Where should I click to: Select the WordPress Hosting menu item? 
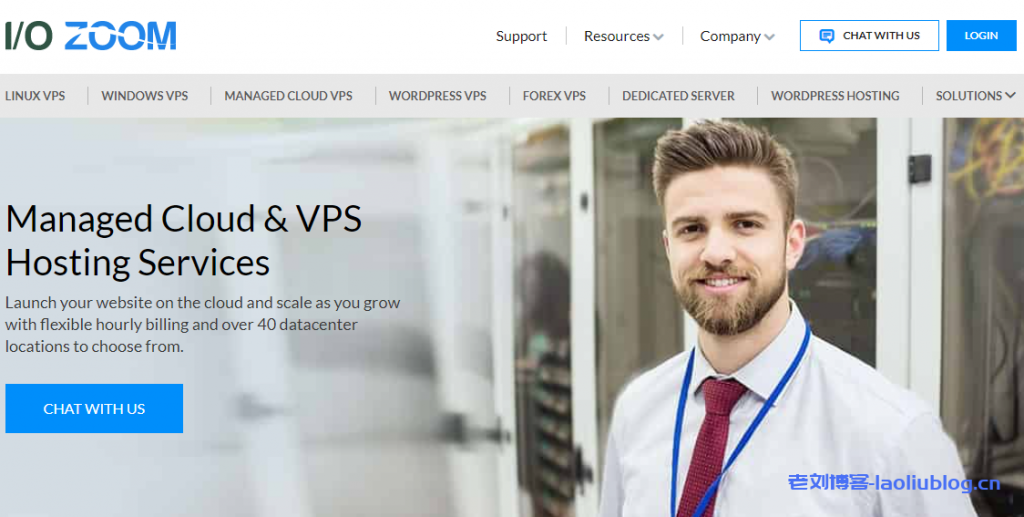click(x=835, y=96)
